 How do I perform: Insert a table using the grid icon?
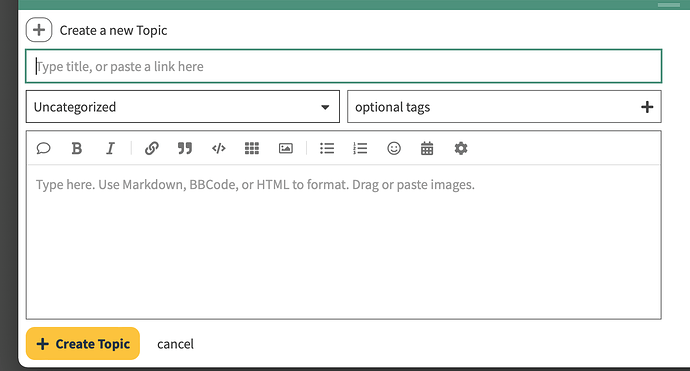tap(252, 148)
